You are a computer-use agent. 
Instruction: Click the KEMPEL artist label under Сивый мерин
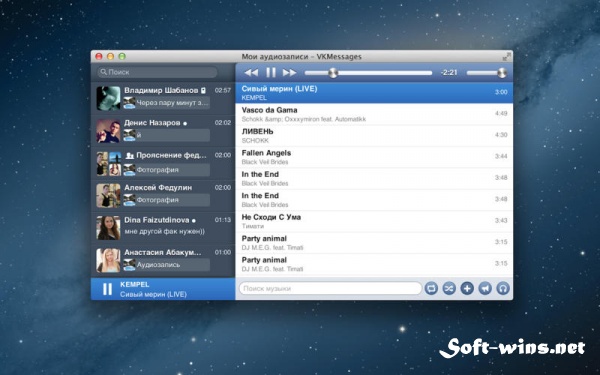[x=254, y=98]
